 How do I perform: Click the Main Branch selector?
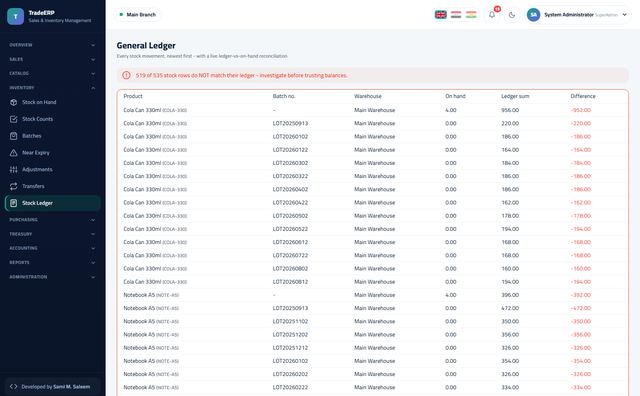pyautogui.click(x=137, y=15)
